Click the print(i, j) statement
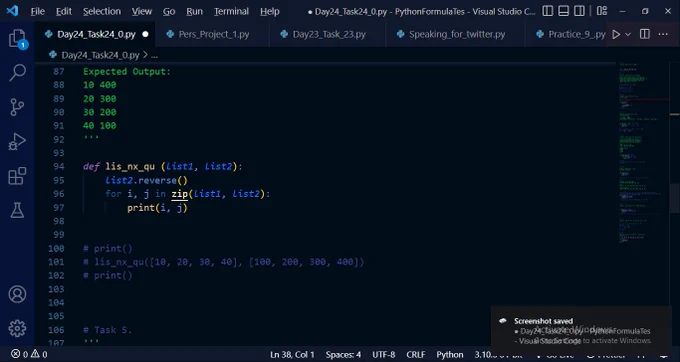The width and height of the screenshot is (680, 362). coord(157,208)
